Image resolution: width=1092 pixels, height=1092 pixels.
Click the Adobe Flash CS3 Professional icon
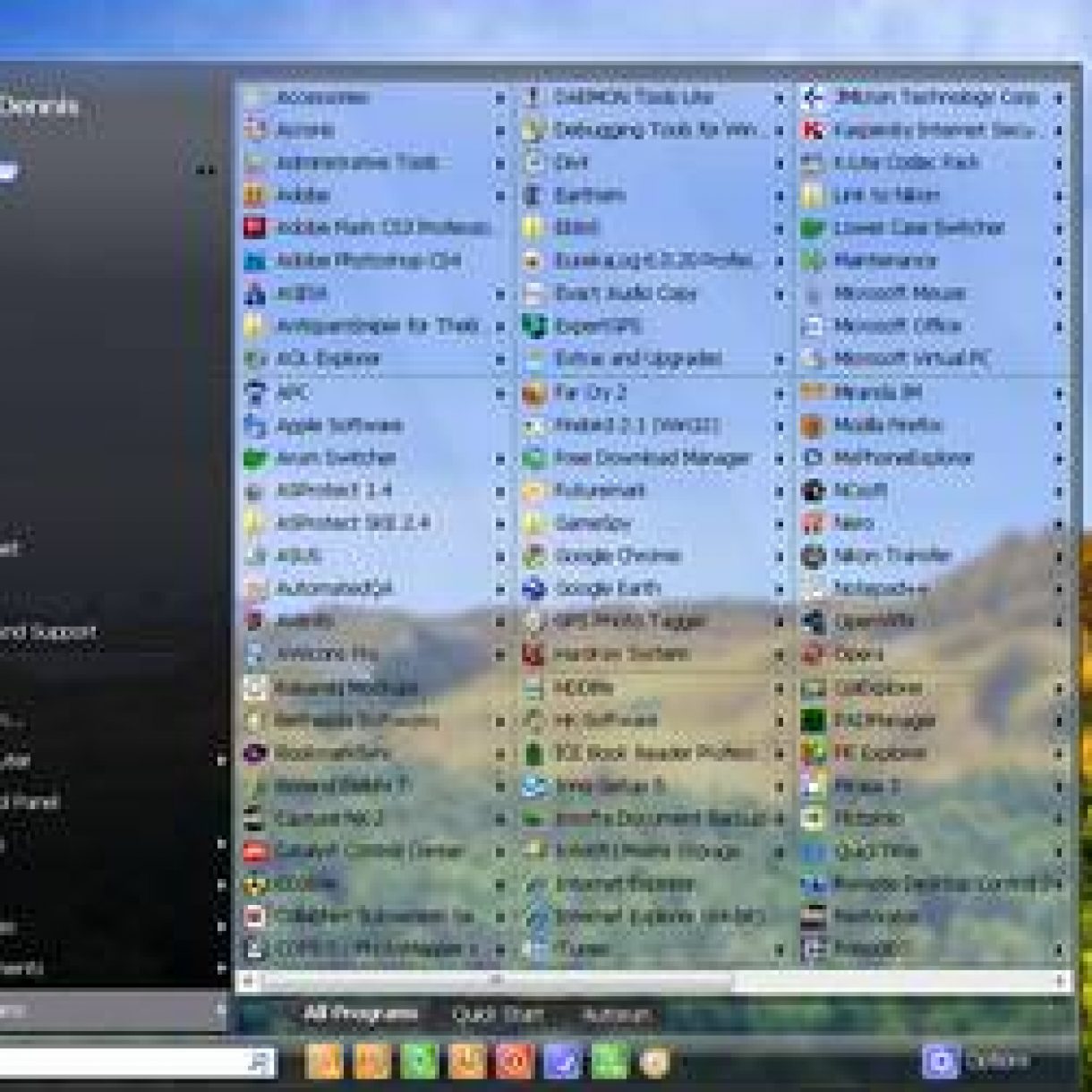[x=255, y=227]
